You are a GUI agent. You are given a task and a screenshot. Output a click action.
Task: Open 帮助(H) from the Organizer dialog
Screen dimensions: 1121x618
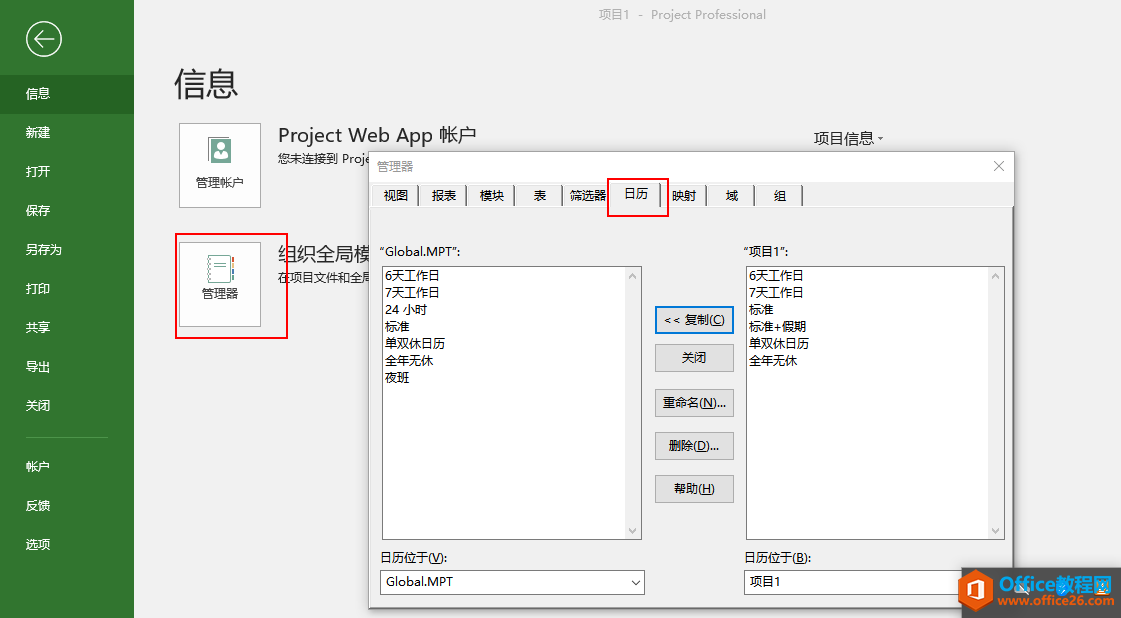point(694,489)
